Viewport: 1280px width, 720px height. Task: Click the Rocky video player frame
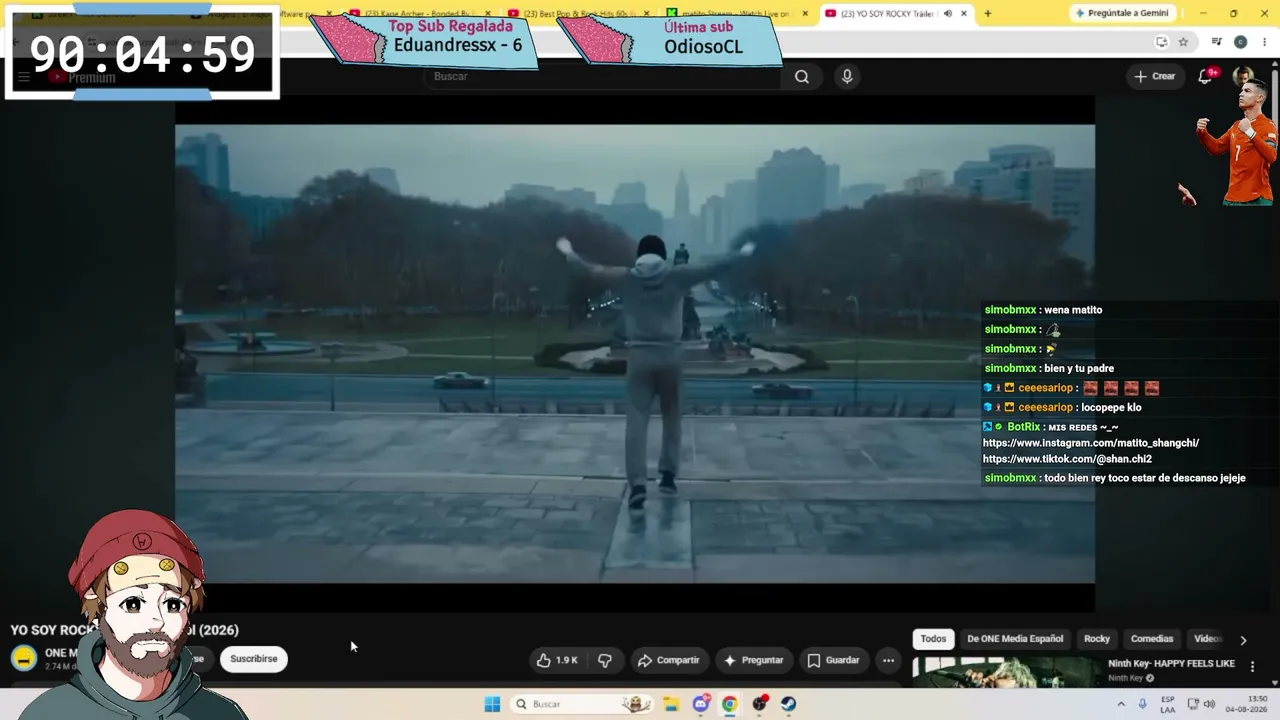coord(635,353)
